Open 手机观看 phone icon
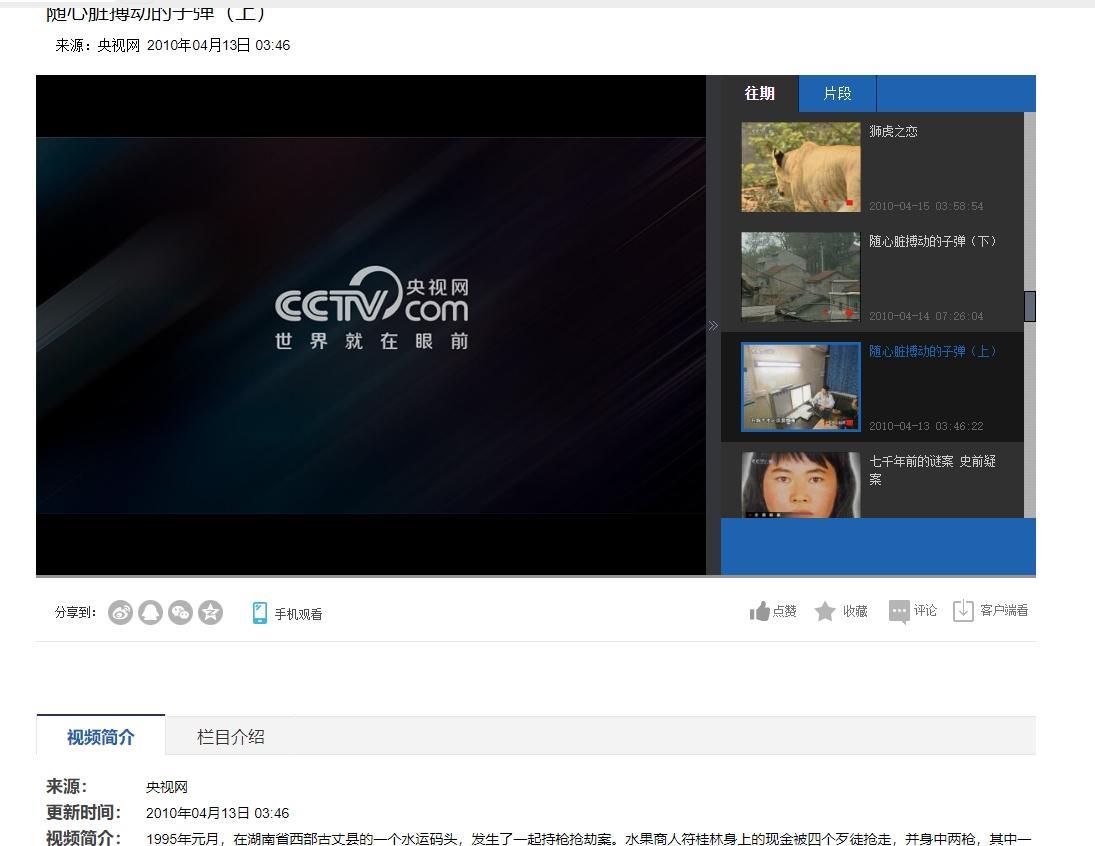 [x=259, y=613]
